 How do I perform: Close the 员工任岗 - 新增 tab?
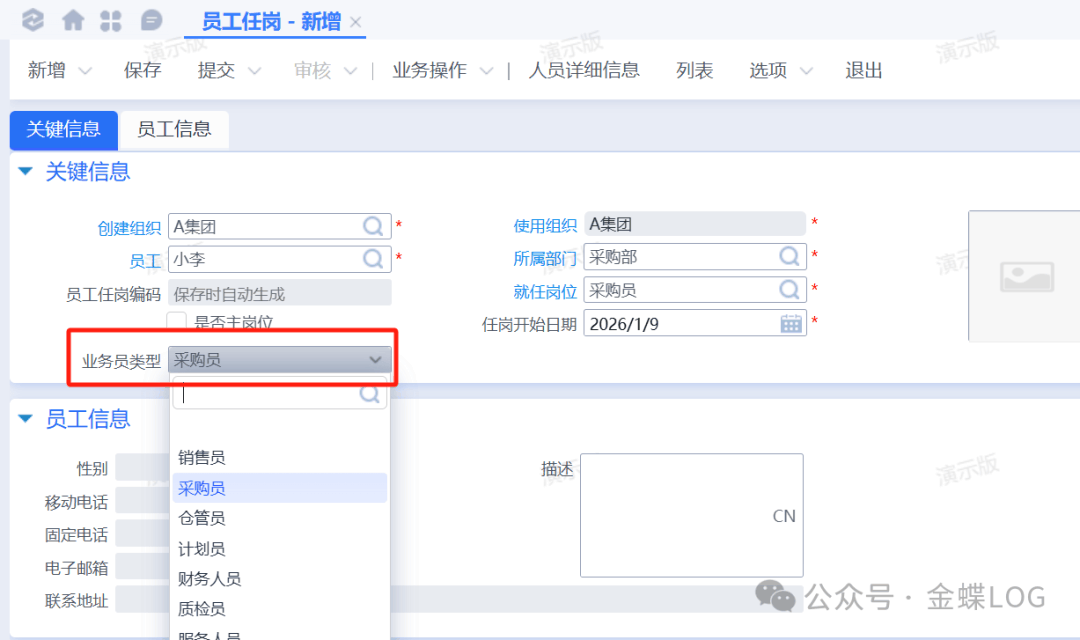[356, 22]
